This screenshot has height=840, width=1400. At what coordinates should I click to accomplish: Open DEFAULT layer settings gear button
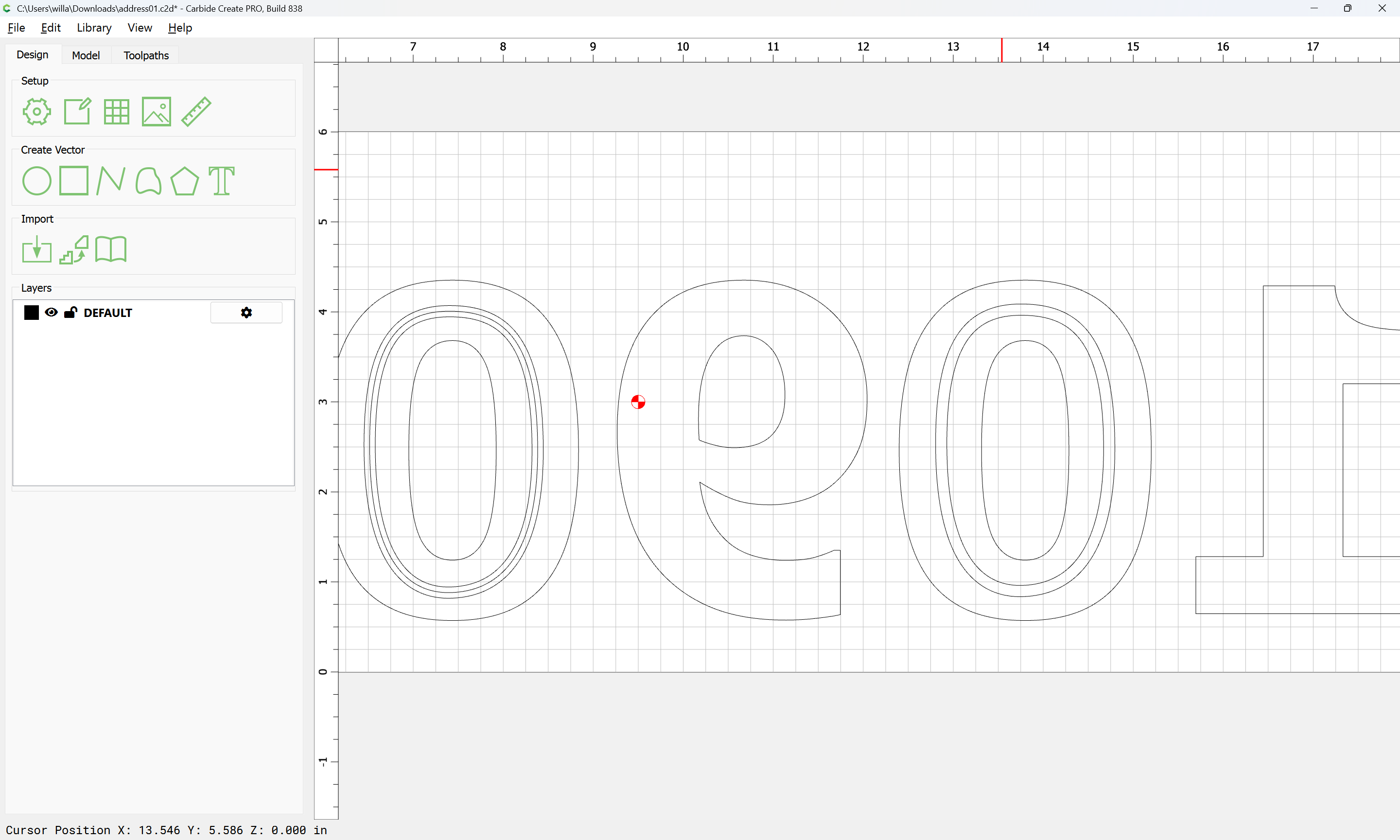[x=246, y=313]
